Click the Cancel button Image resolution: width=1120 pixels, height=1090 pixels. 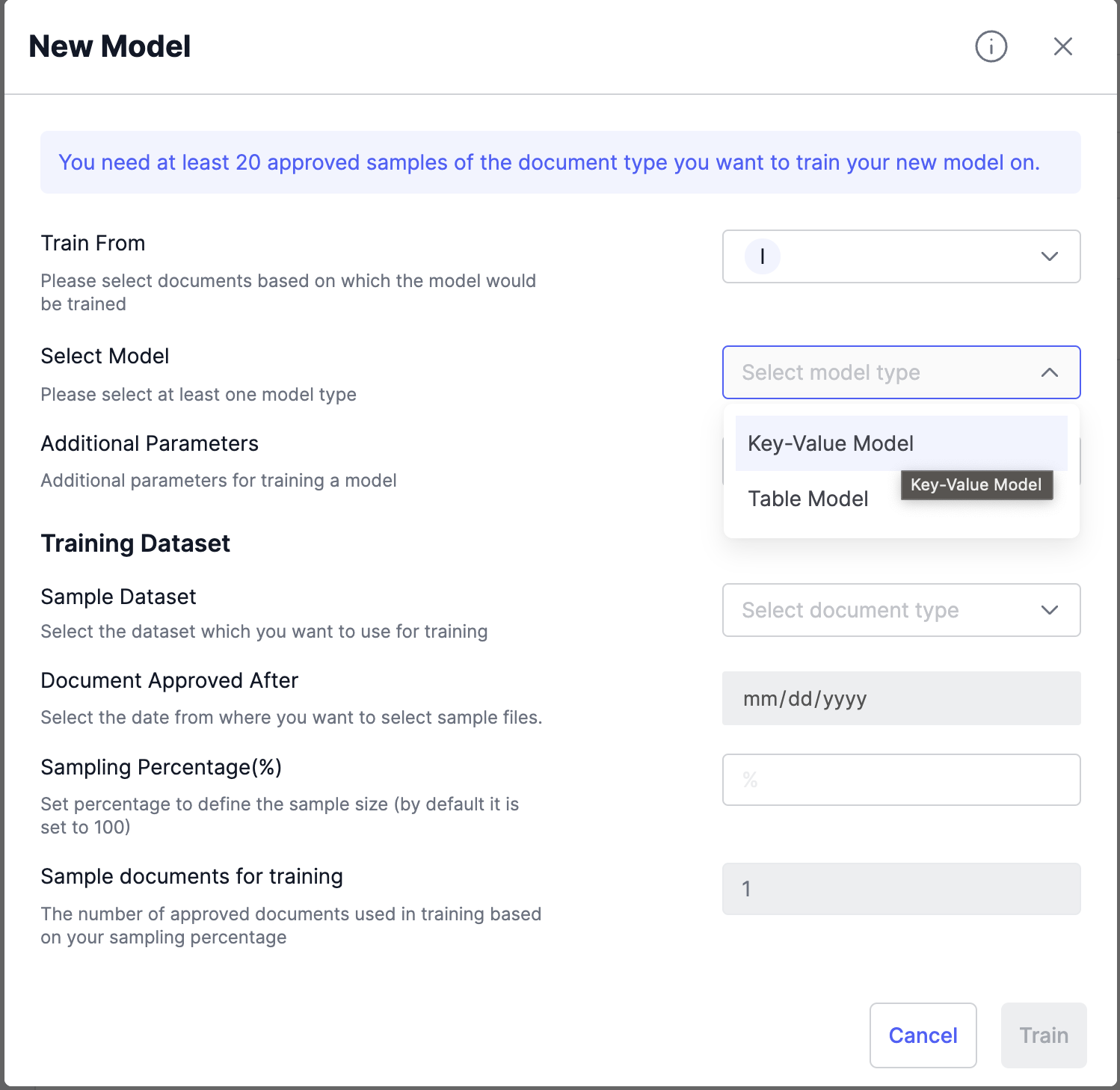coord(923,1035)
